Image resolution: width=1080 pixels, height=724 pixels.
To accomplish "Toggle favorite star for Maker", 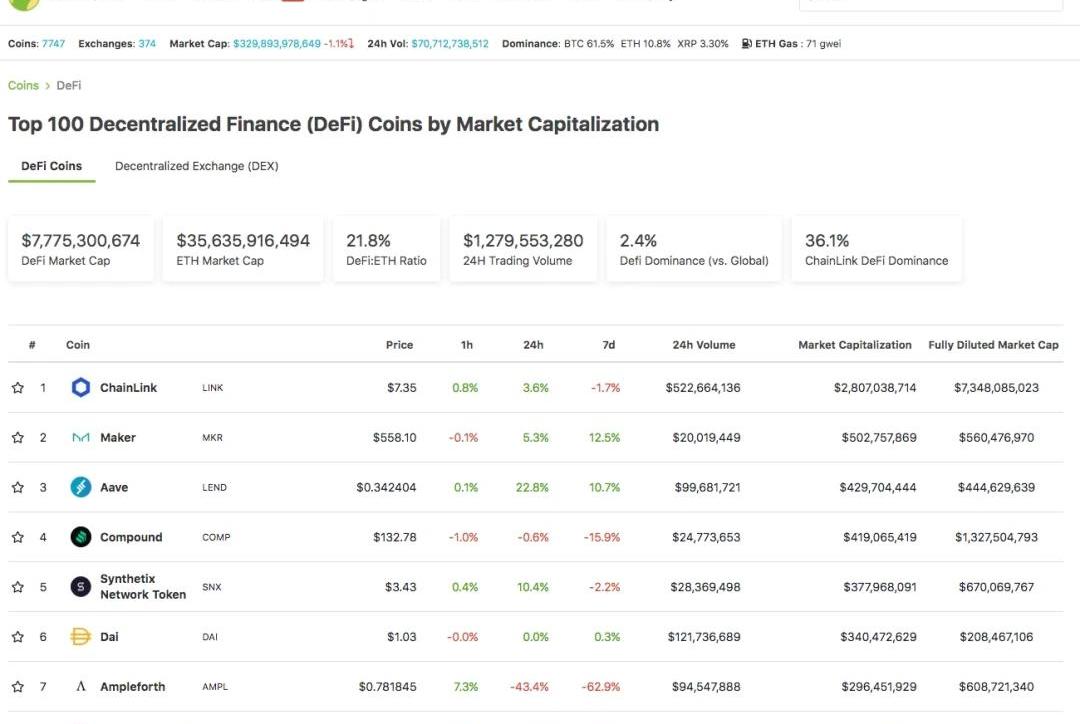I will tap(17, 438).
